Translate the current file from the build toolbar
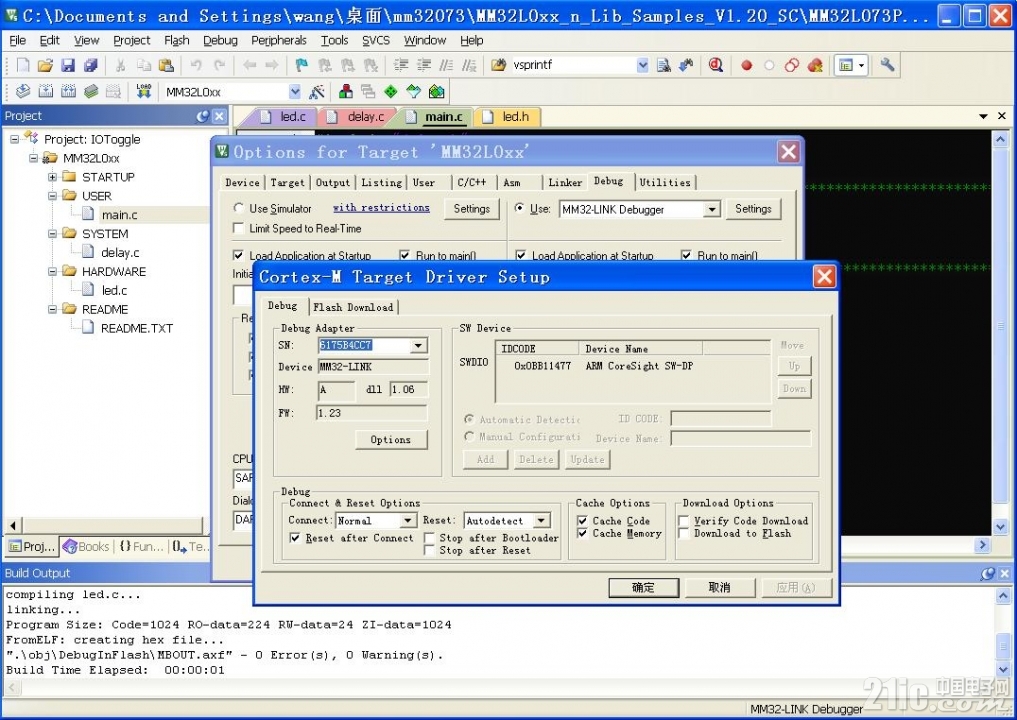The height and width of the screenshot is (720, 1017). point(23,91)
